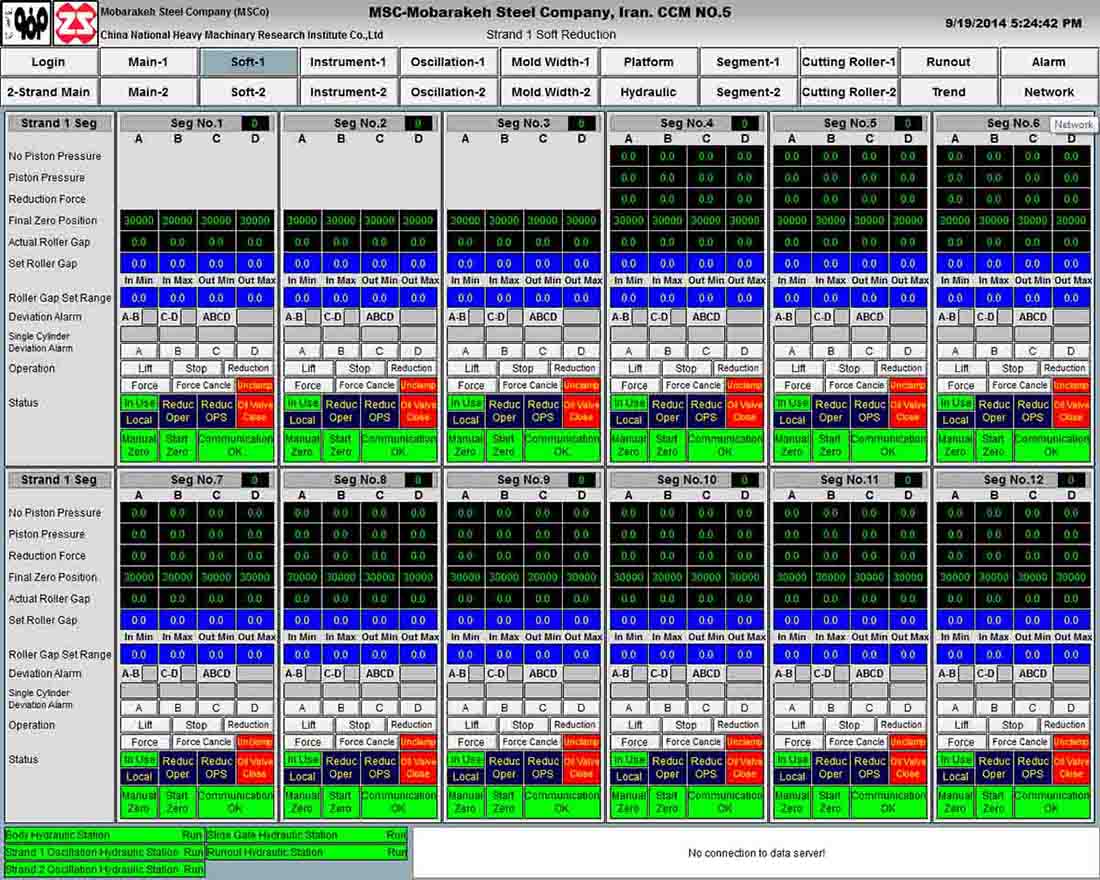Screen dimensions: 1100x880
Task: Toggle Oil Valve Close for Seg No.3
Action: (x=581, y=411)
